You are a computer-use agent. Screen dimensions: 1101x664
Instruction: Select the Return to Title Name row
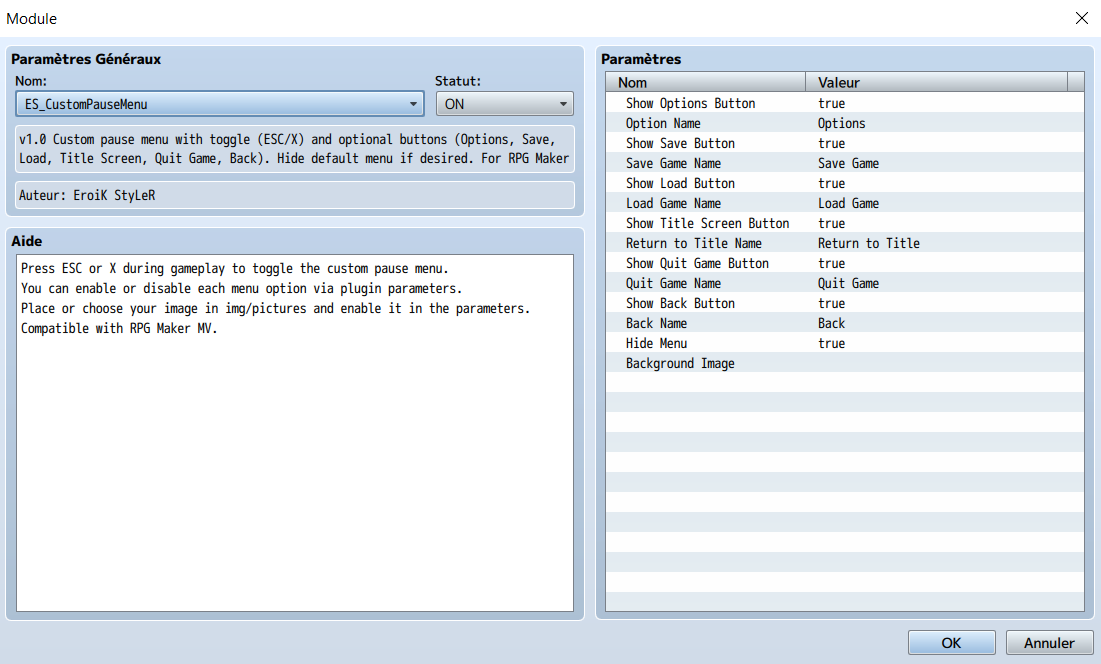845,243
